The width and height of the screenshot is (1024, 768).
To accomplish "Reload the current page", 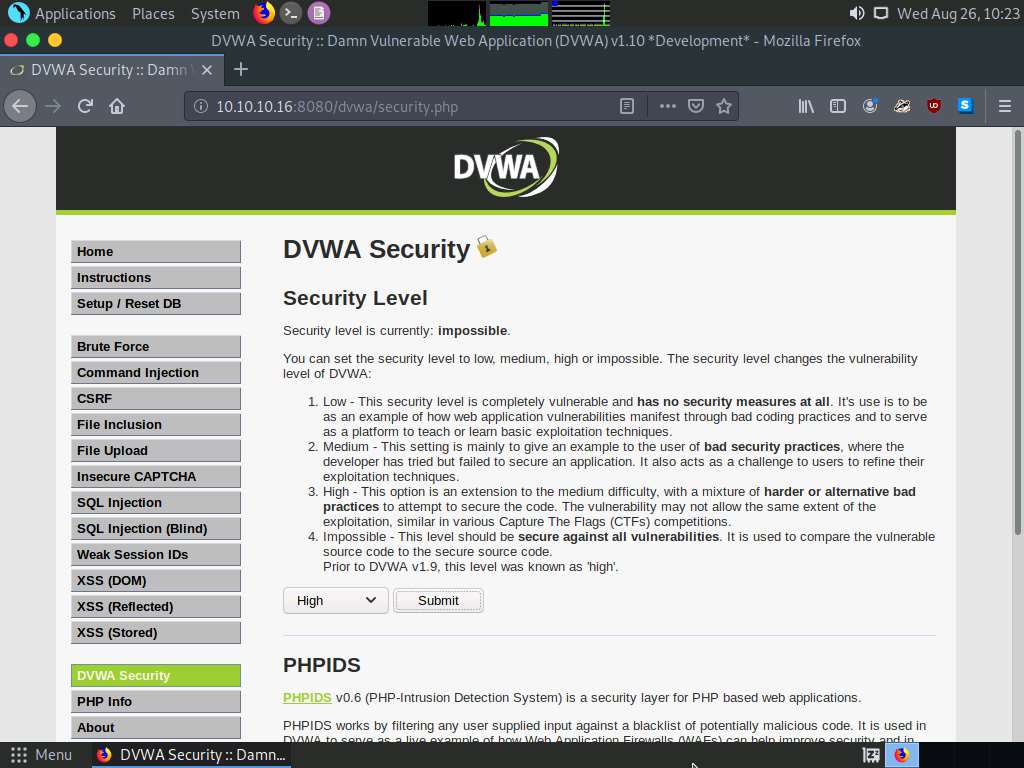I will [86, 106].
